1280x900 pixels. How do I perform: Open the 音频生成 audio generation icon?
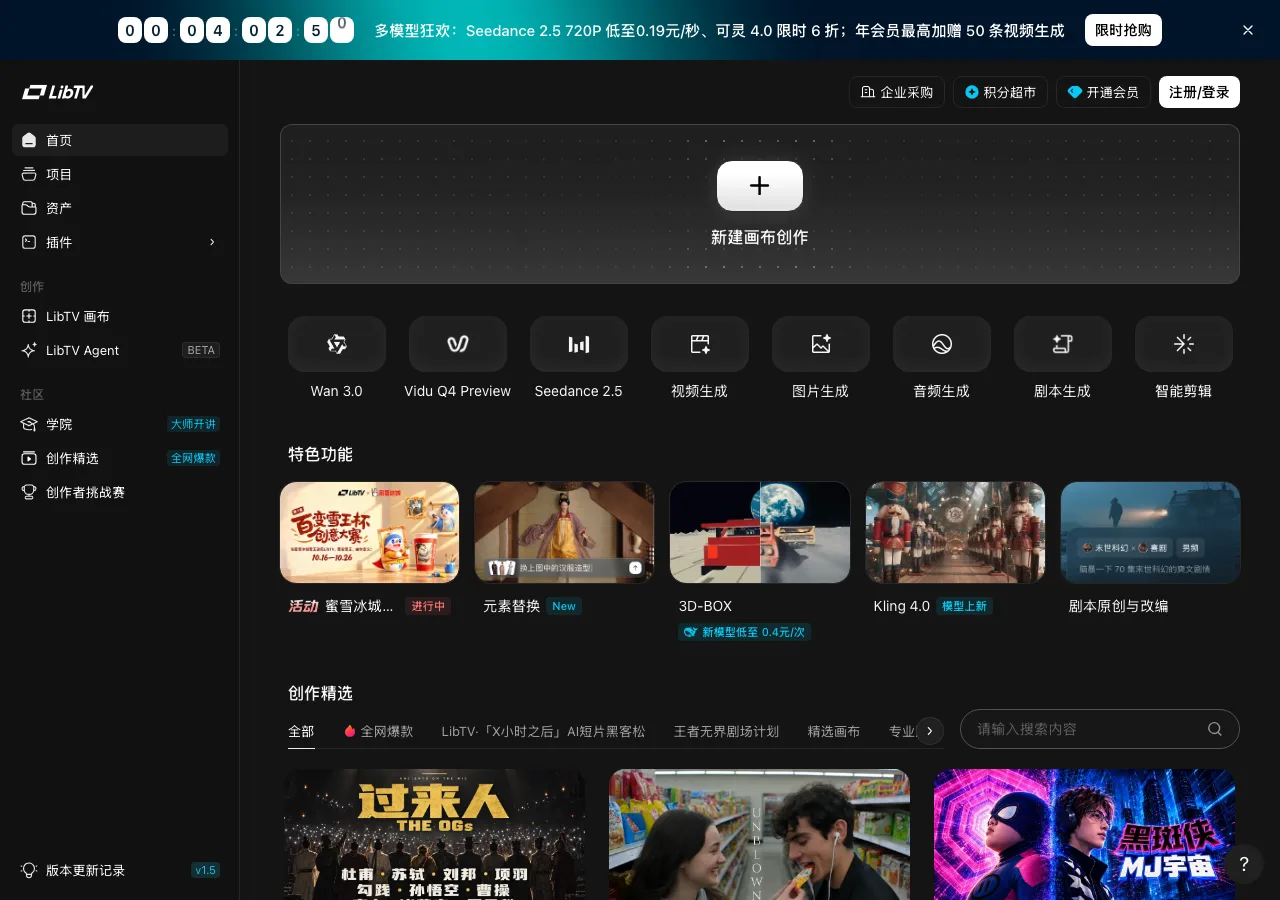point(942,344)
